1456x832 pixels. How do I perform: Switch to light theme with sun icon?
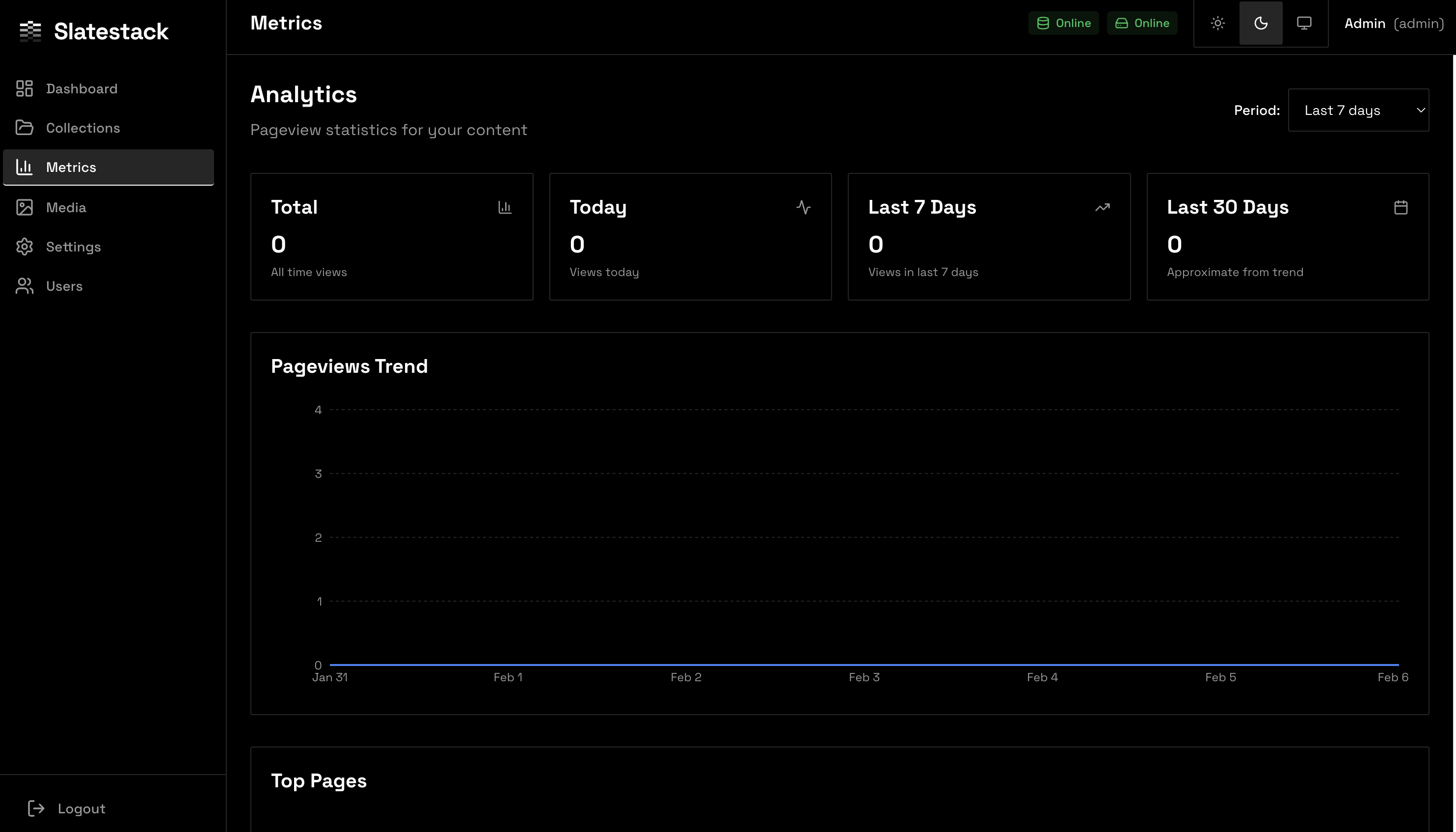1217,24
